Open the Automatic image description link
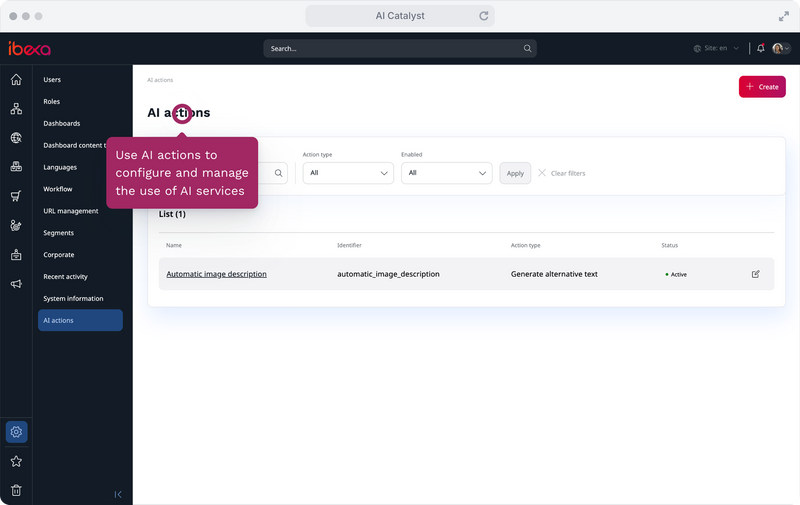The width and height of the screenshot is (800, 505). tap(216, 274)
